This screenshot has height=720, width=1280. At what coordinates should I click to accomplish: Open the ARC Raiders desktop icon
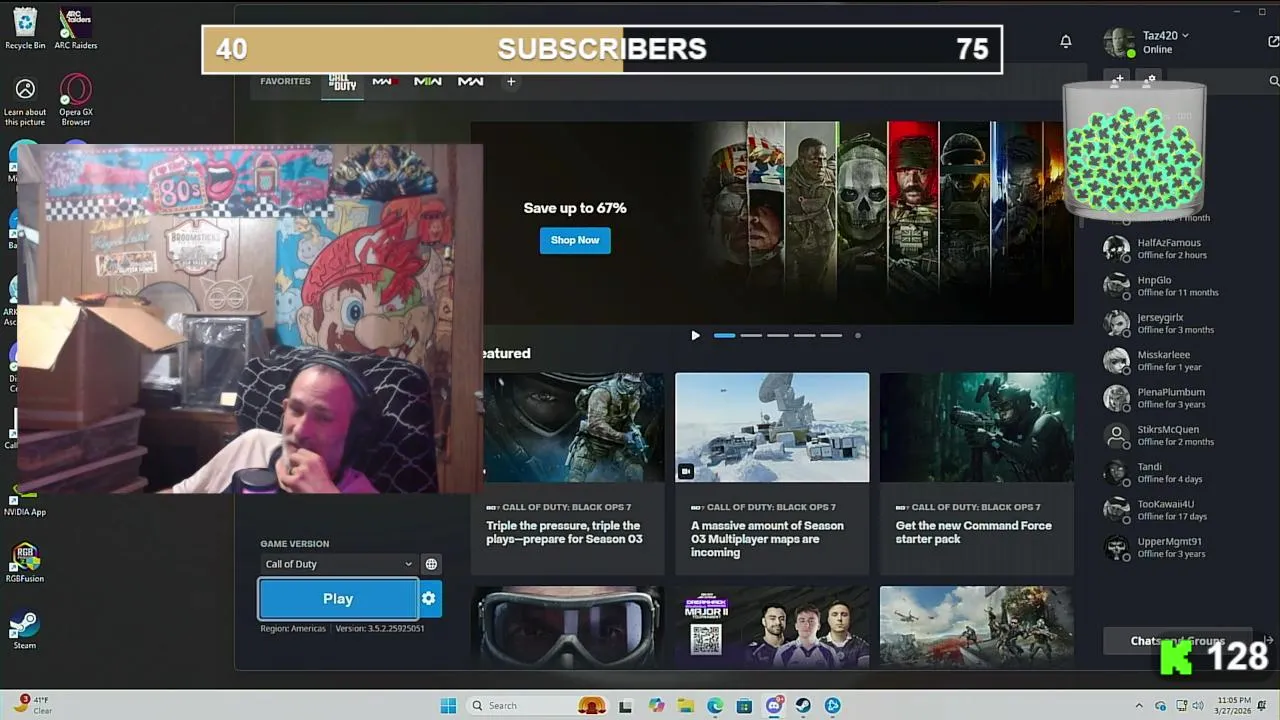[x=76, y=28]
